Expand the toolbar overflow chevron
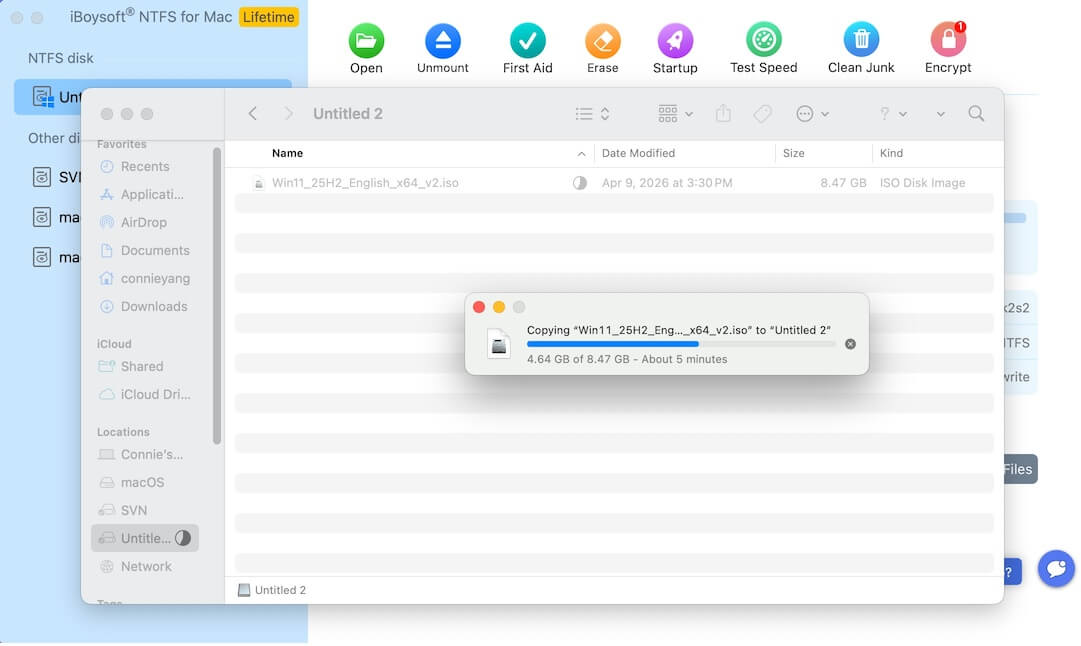Screen dimensions: 1081x646 [x=940, y=114]
